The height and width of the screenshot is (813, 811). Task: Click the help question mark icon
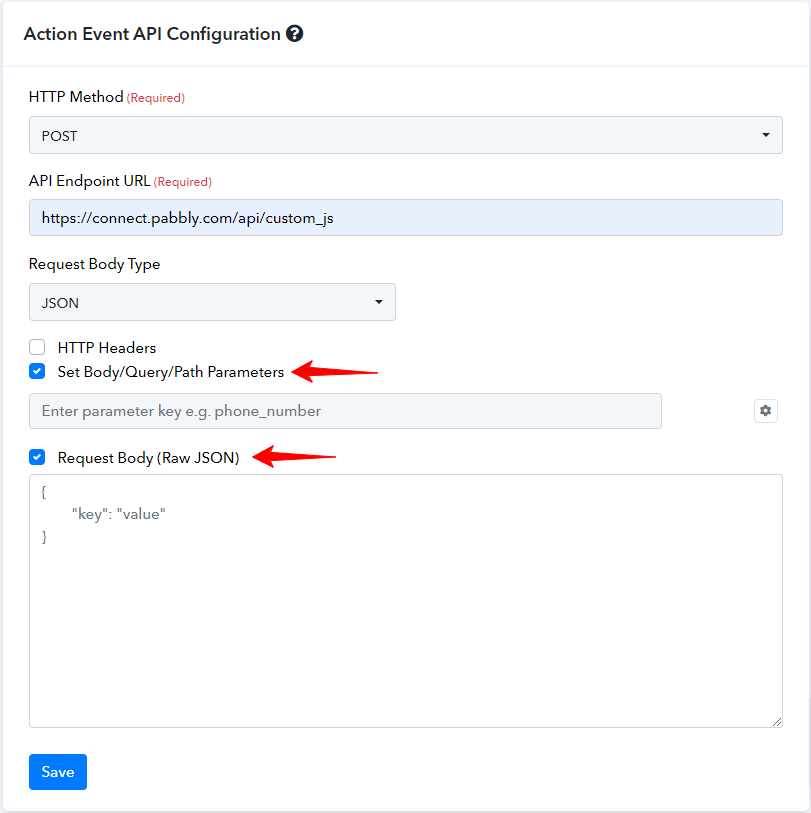(295, 34)
